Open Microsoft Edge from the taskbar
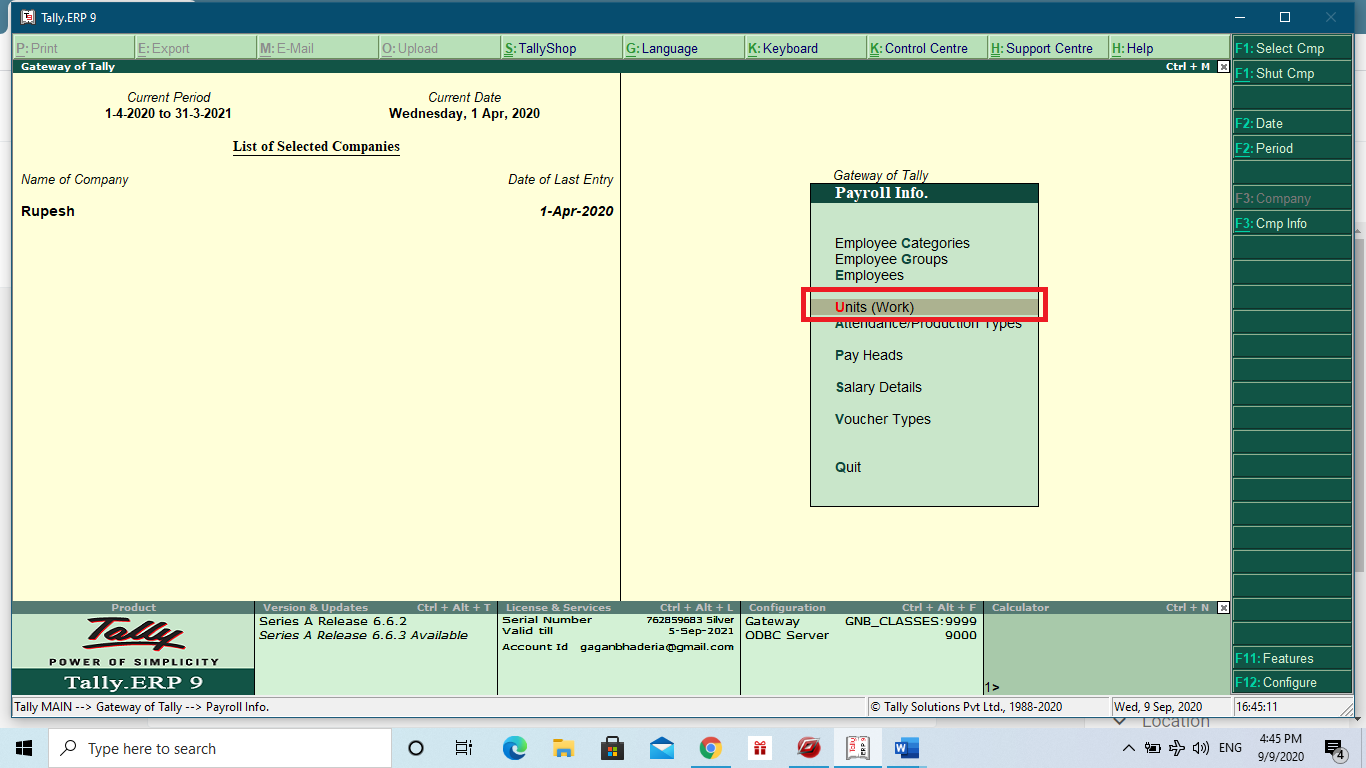The image size is (1366, 768). [x=514, y=748]
